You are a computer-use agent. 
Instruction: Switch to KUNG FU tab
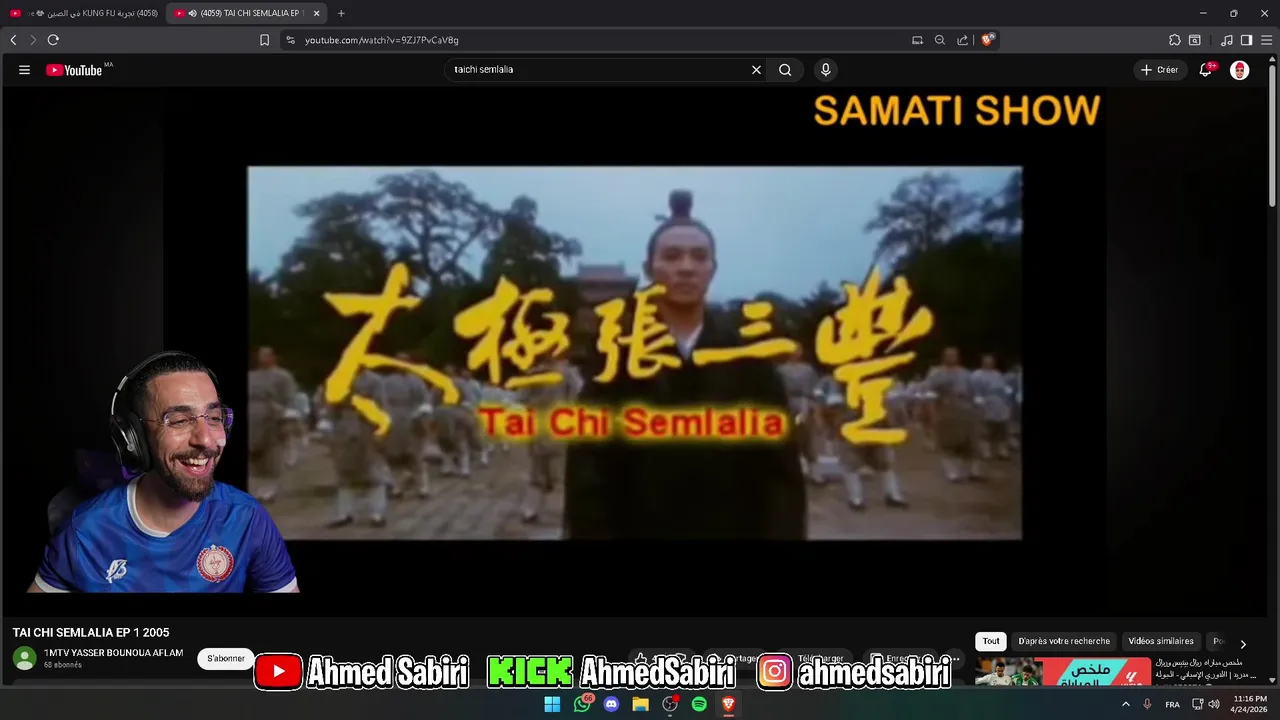82,13
